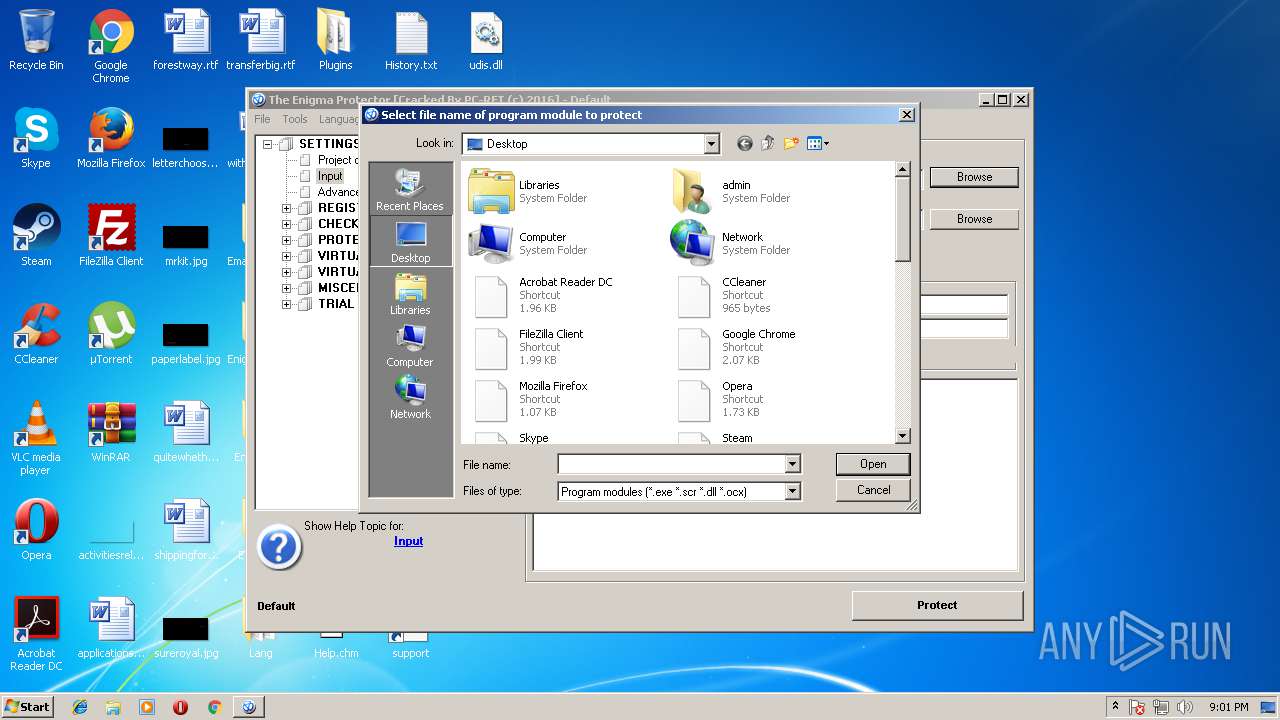This screenshot has width=1280, height=720.
Task: Click the upper Browse button in Enigma Protector
Action: (974, 177)
